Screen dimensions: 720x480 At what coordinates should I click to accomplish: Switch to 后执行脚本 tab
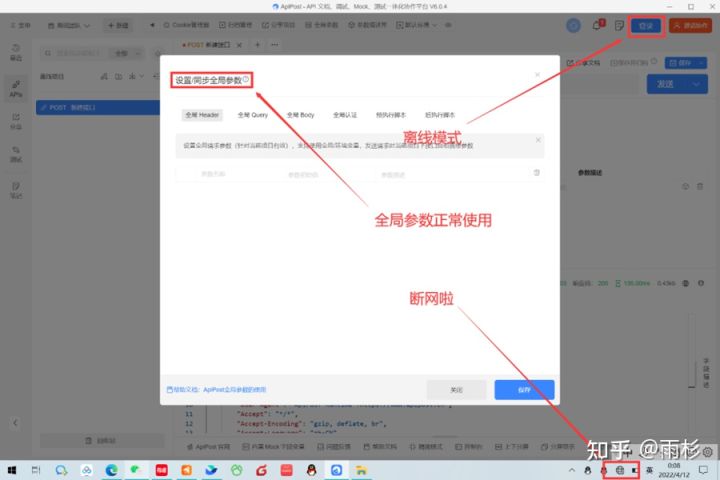click(x=440, y=115)
